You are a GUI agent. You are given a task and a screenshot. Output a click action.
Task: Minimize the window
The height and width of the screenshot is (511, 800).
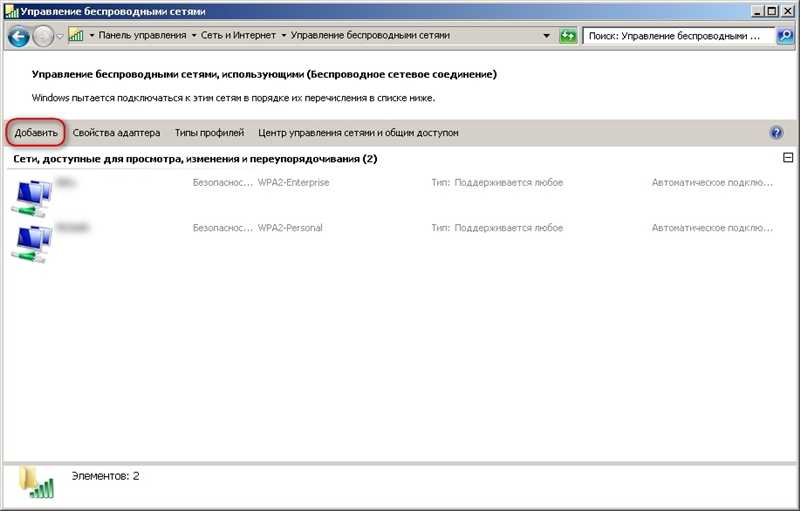(x=758, y=11)
